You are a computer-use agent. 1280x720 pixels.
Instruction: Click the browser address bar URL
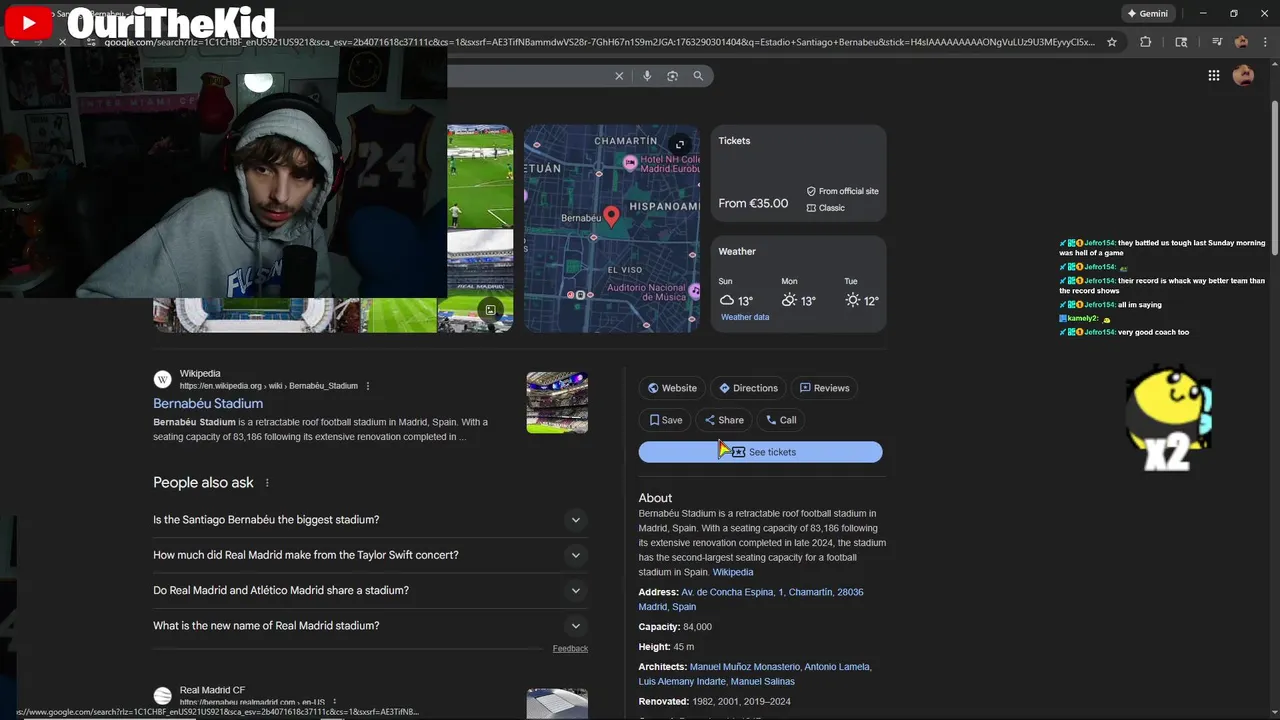[600, 42]
